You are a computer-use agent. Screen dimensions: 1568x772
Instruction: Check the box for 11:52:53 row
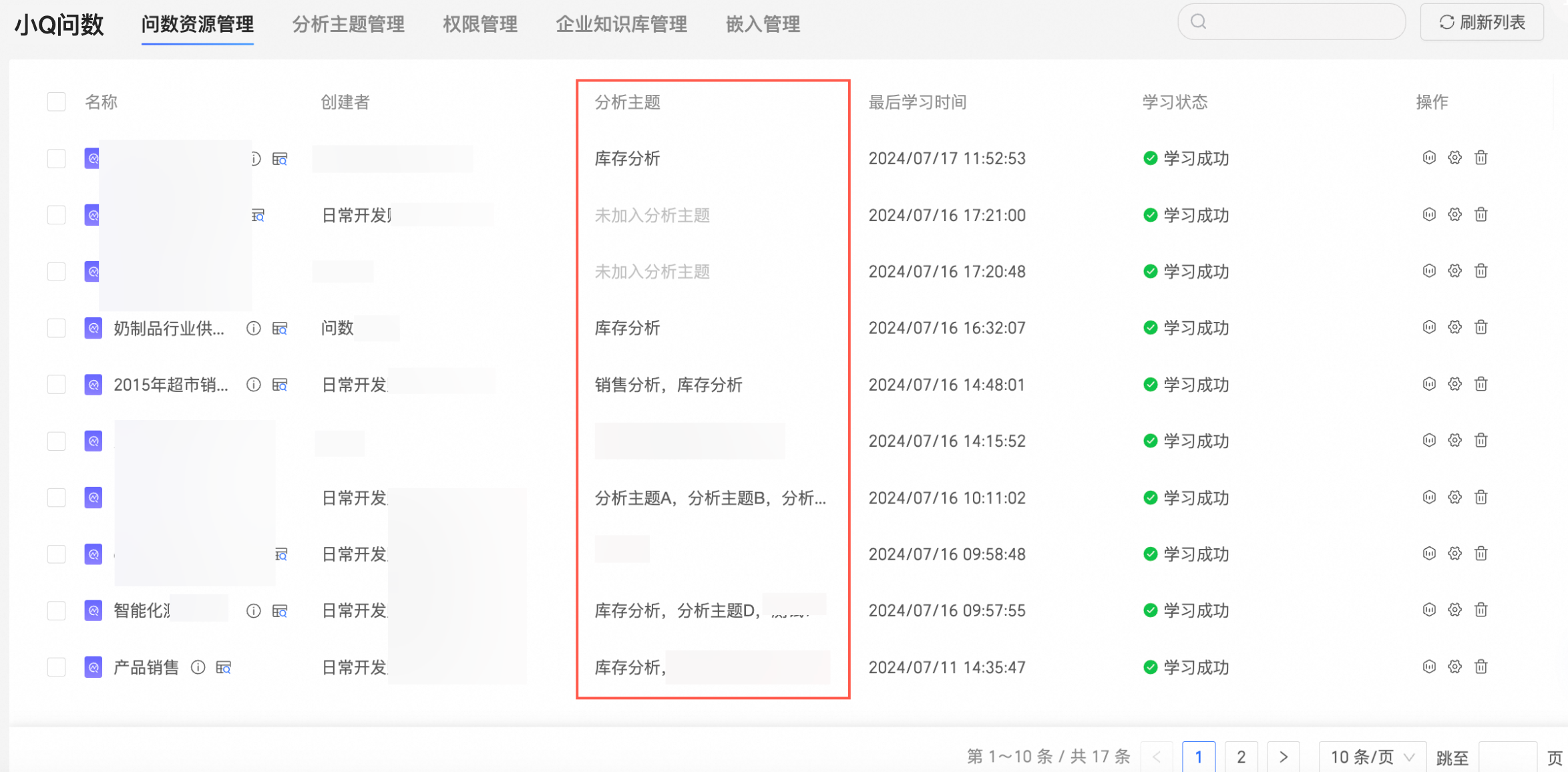click(x=57, y=159)
